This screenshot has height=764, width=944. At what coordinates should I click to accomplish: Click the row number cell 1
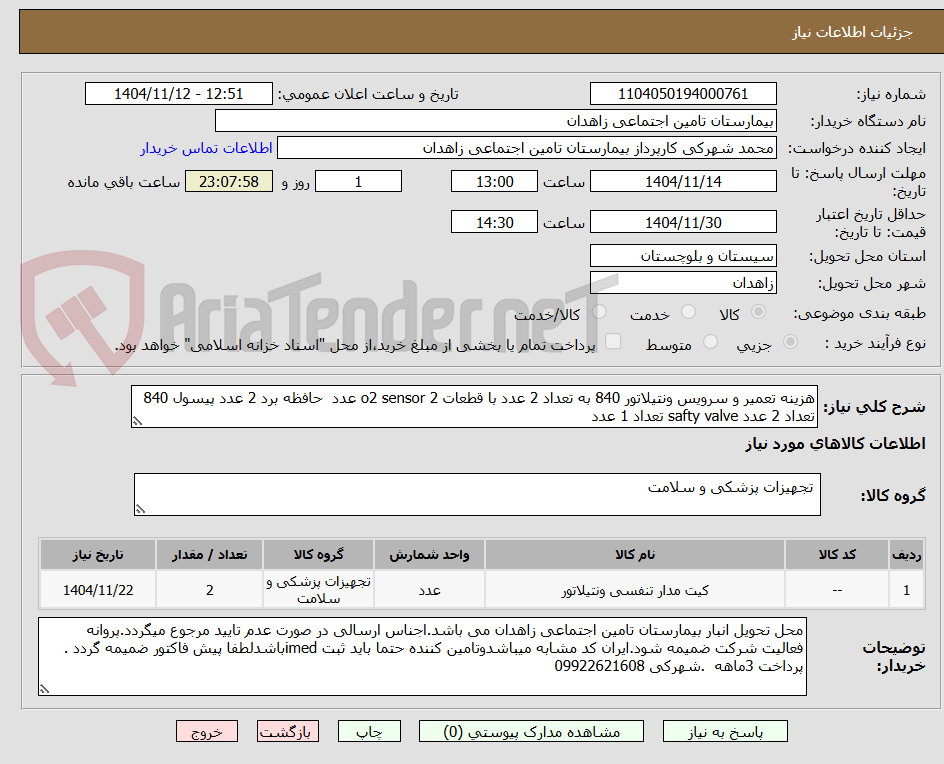(x=906, y=590)
